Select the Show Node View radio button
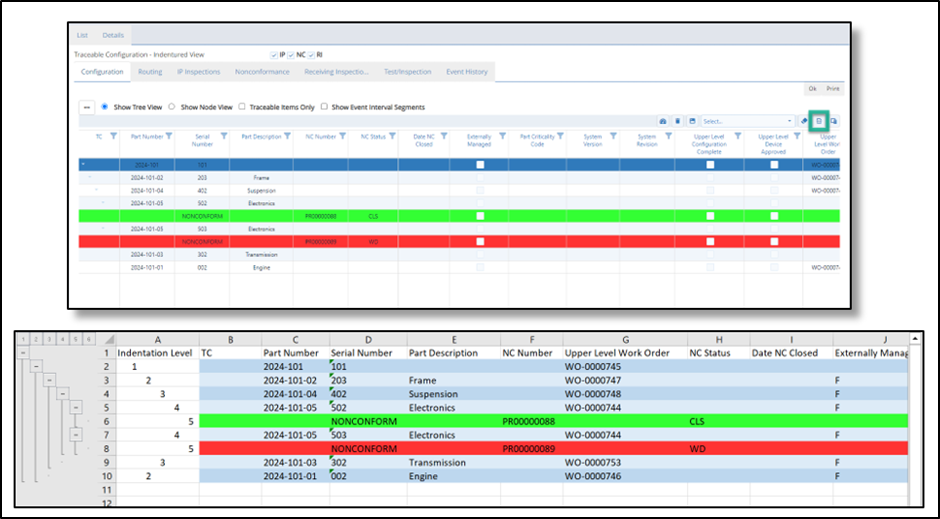 [x=172, y=107]
